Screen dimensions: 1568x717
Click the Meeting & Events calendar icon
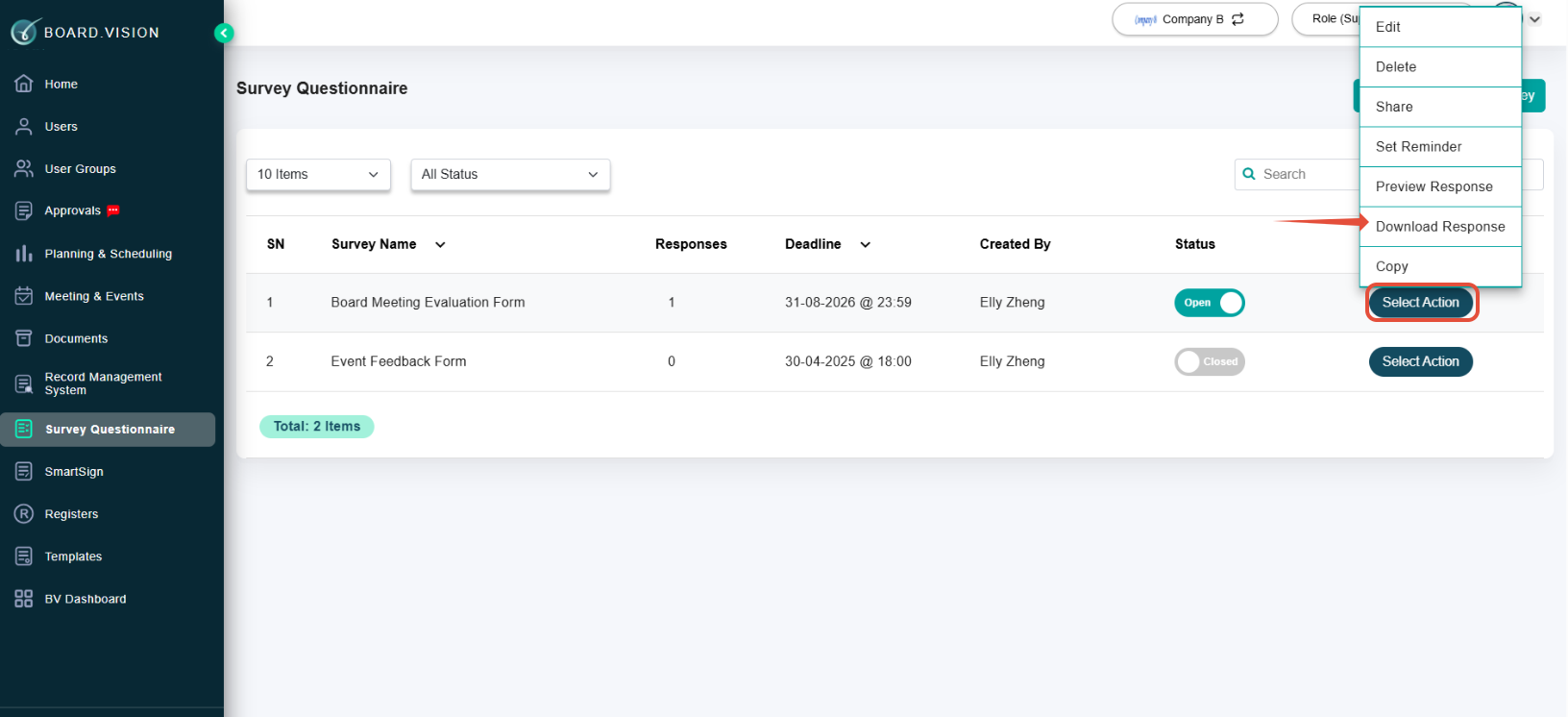click(x=24, y=296)
